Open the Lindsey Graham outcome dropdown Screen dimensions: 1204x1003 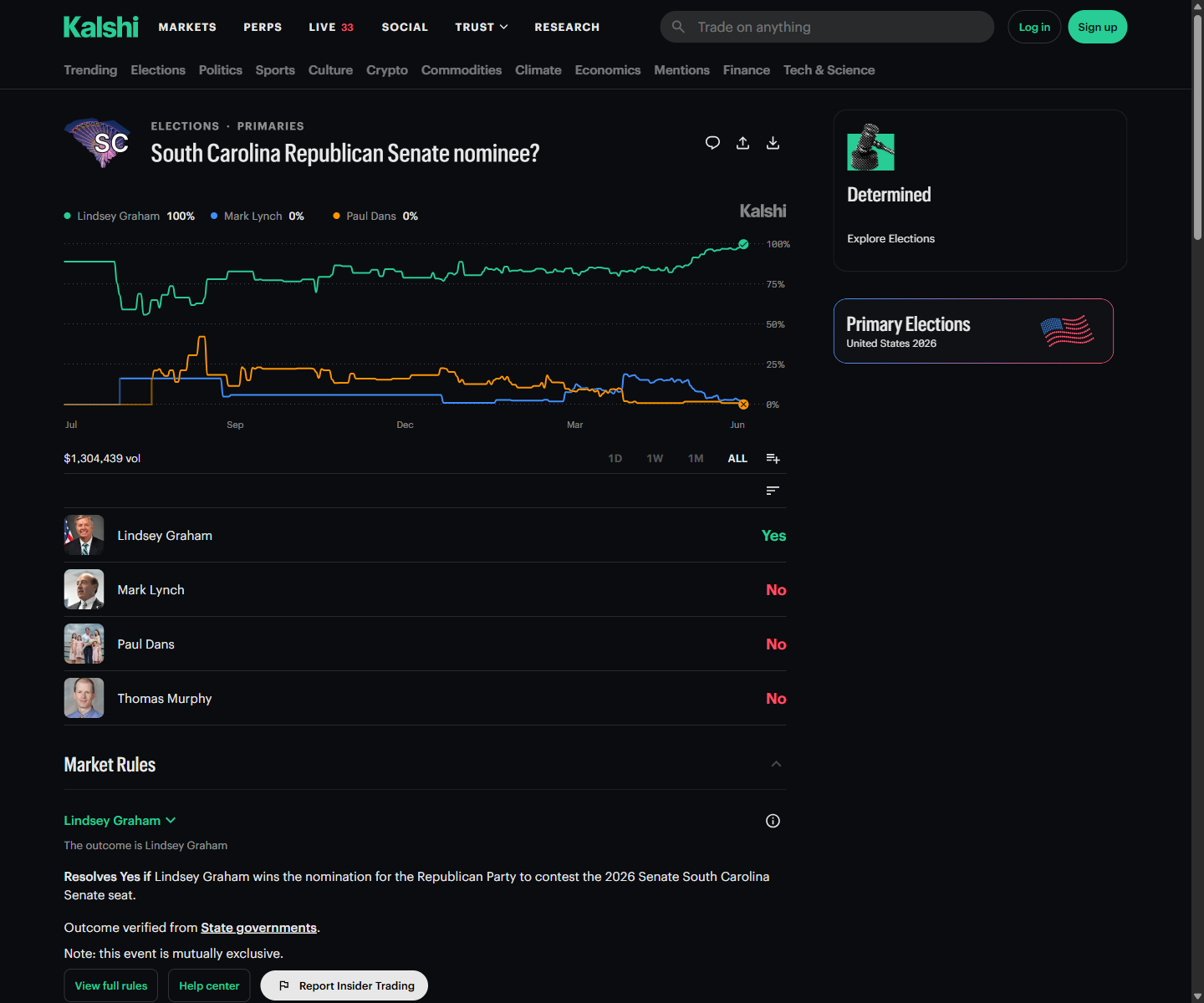pyautogui.click(x=120, y=821)
